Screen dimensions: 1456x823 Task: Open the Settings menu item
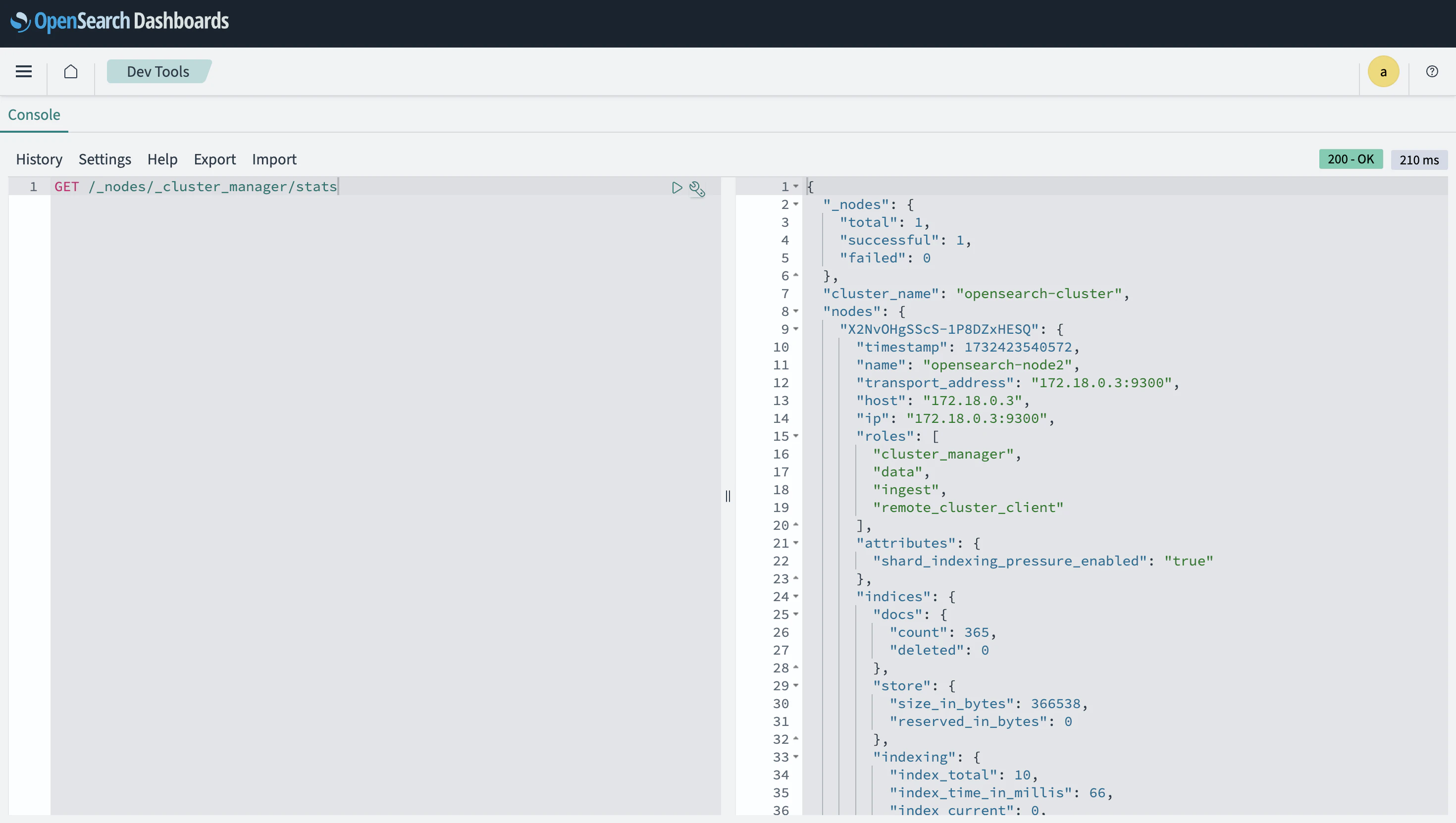(104, 159)
